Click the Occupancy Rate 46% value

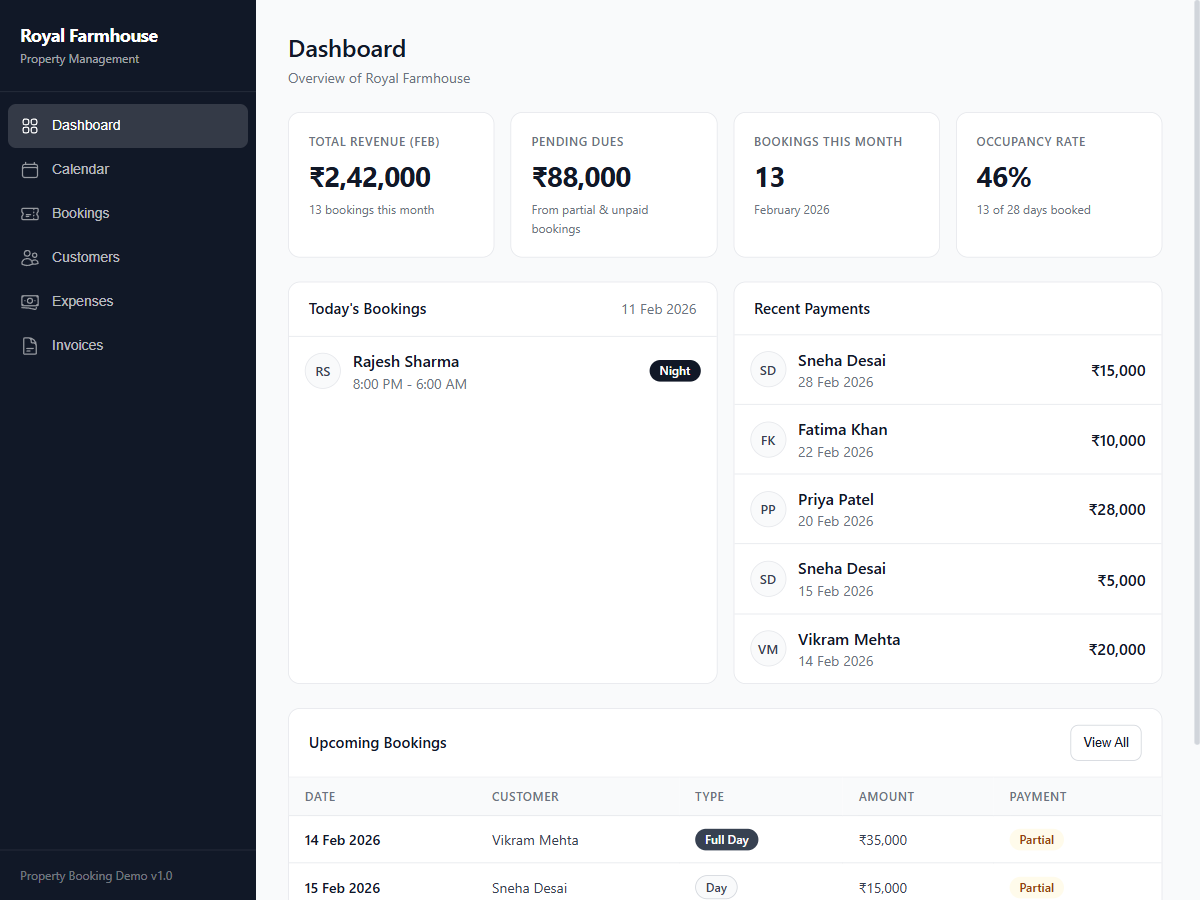pyautogui.click(x=1004, y=178)
